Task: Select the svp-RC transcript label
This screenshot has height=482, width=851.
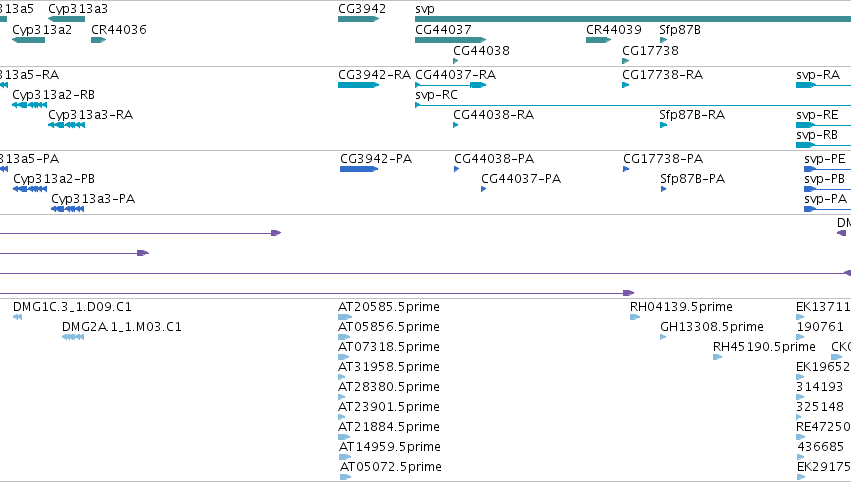Action: (x=436, y=95)
